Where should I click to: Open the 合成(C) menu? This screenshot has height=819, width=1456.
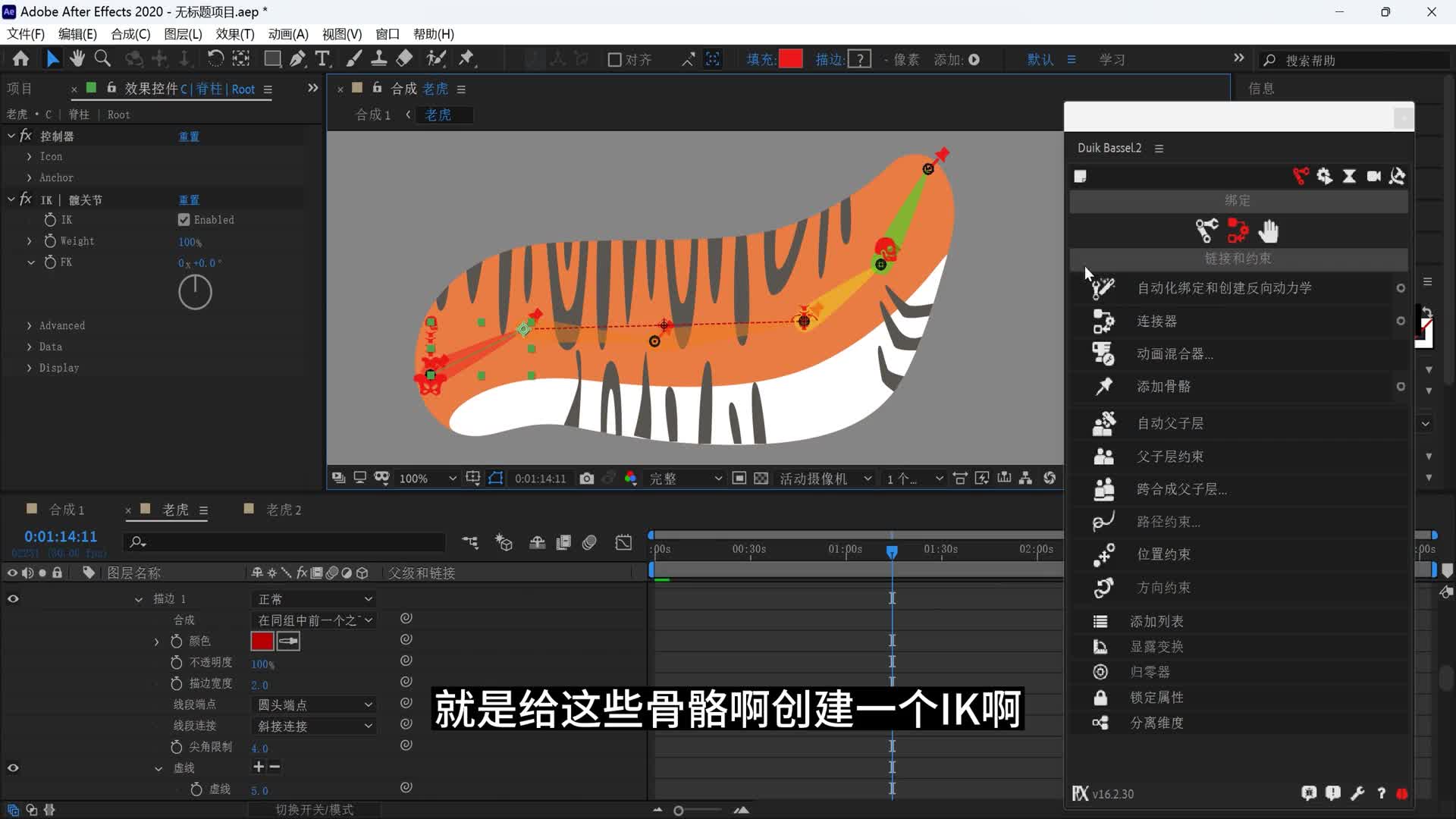tap(130, 34)
